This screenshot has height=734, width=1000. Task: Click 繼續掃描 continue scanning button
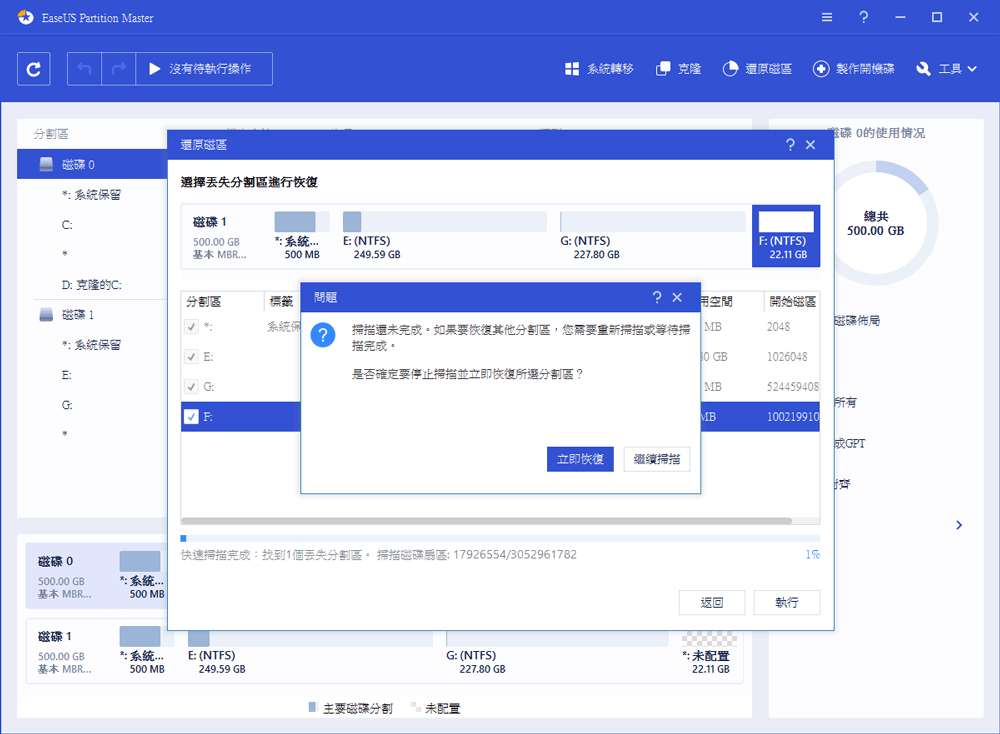coord(657,459)
